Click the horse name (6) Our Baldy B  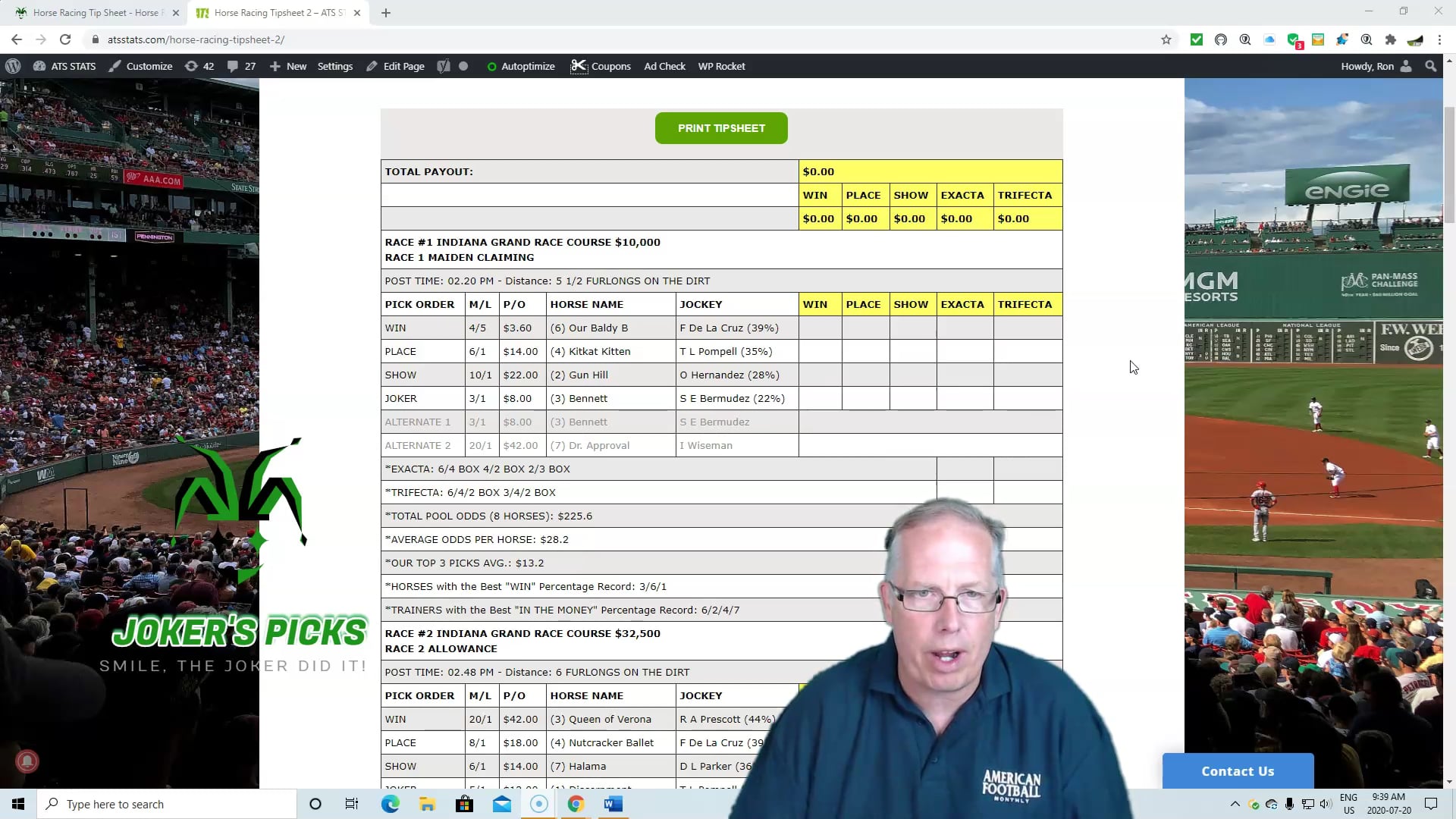[589, 328]
